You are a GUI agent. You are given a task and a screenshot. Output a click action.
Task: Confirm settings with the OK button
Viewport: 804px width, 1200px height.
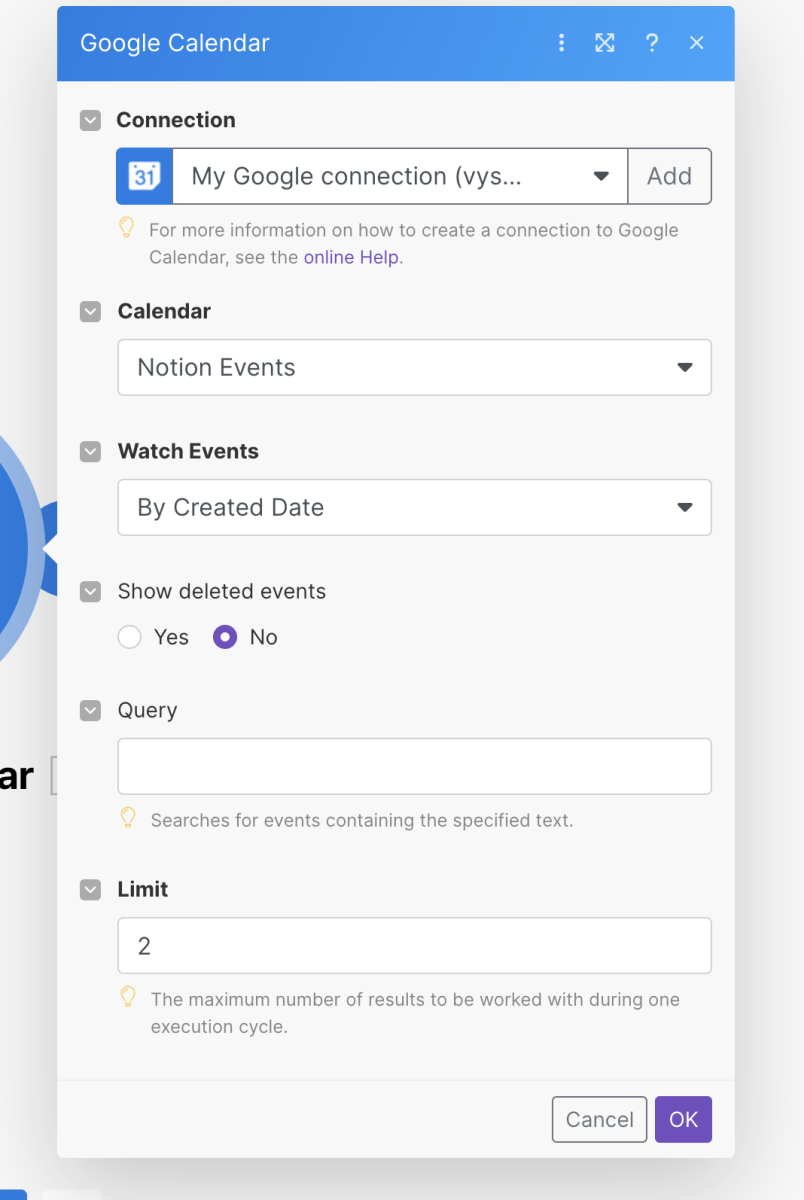tap(684, 1120)
